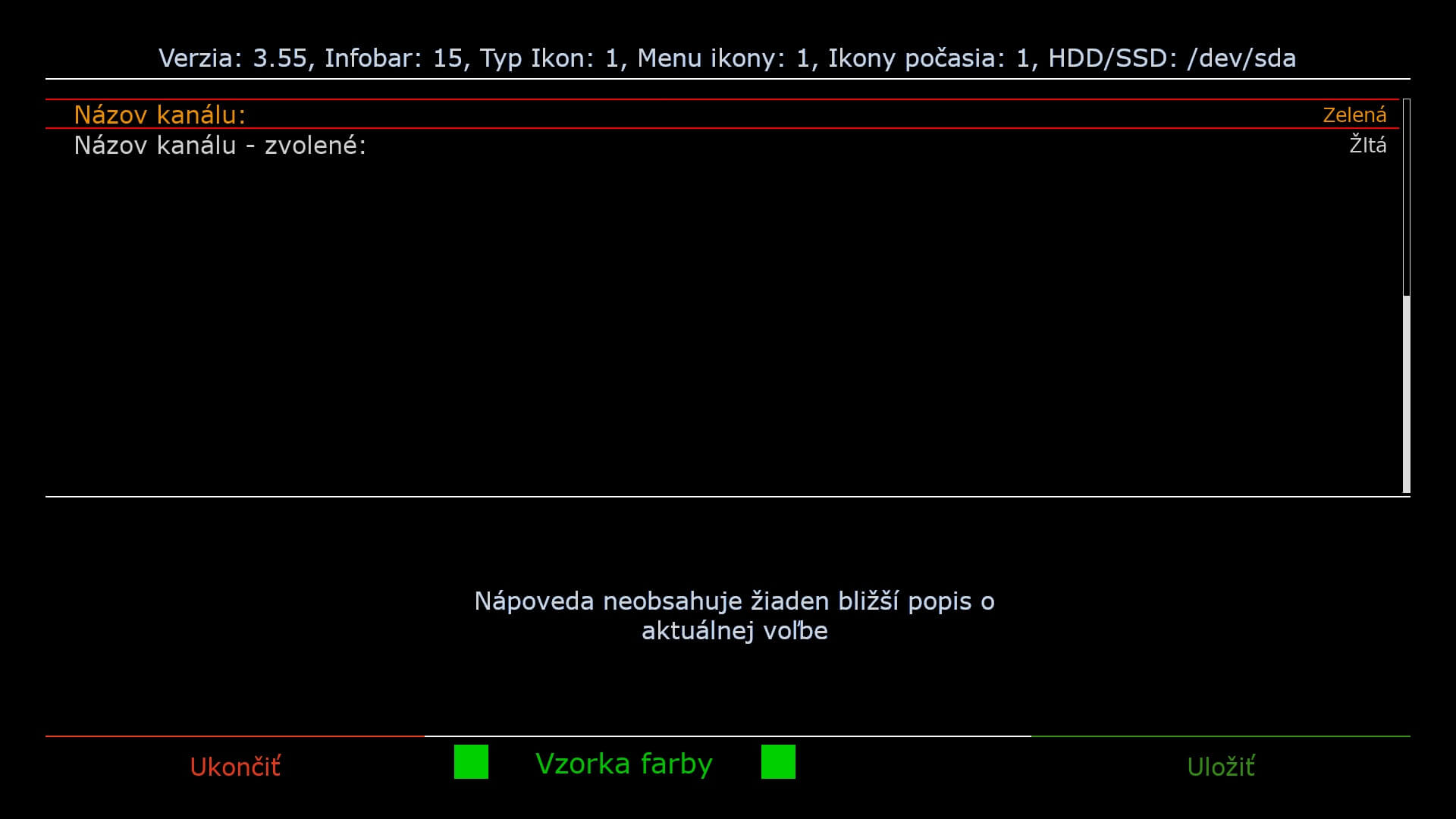Click the red line above Ukončiť
1456x819 pixels.
tap(235, 736)
